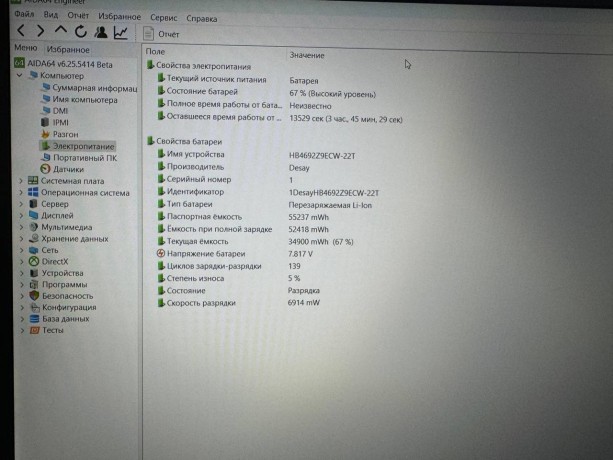The image size is (613, 460).
Task: Click the Back navigation arrow
Action: [x=22, y=33]
